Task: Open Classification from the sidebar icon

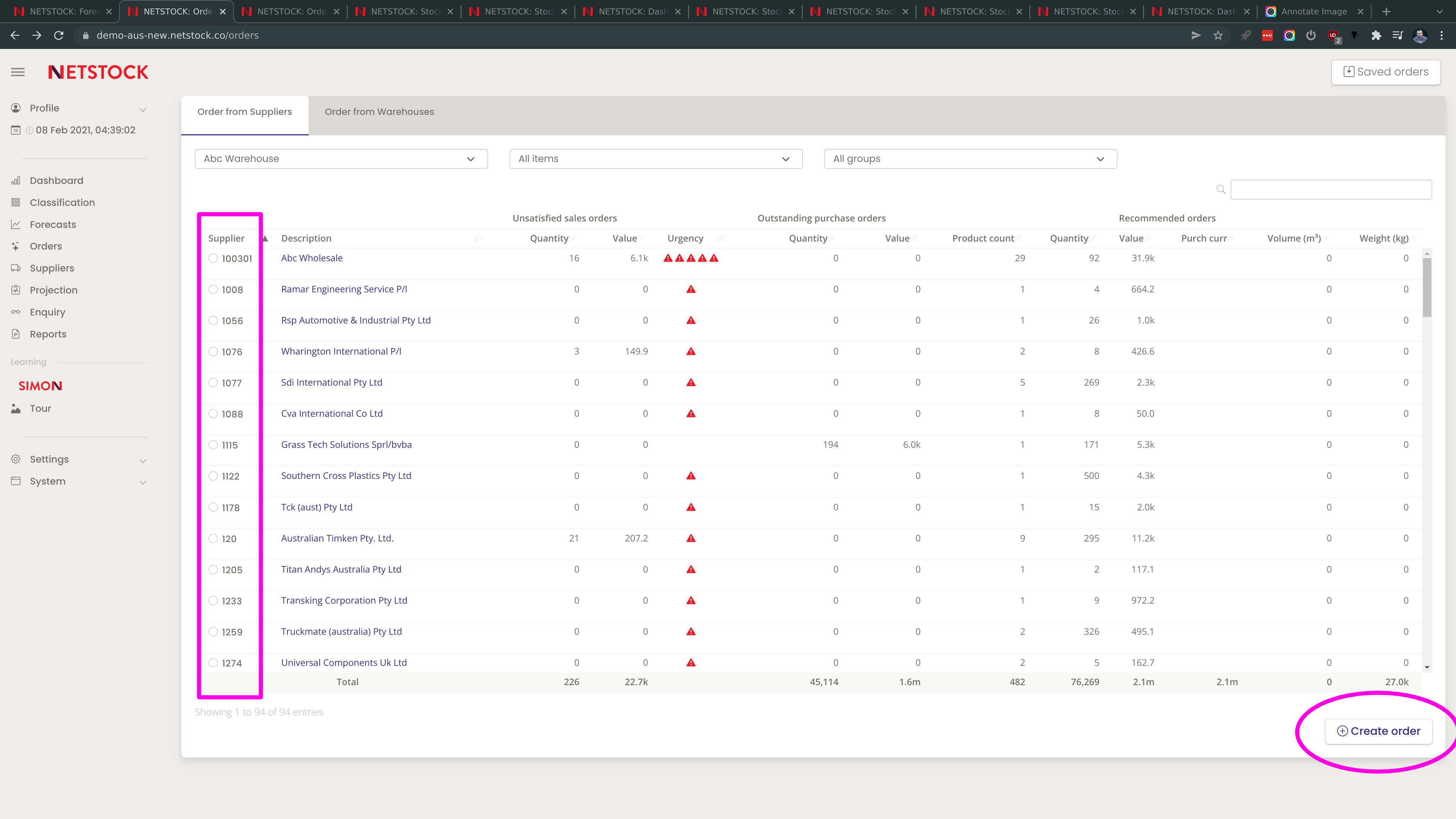Action: 16,202
